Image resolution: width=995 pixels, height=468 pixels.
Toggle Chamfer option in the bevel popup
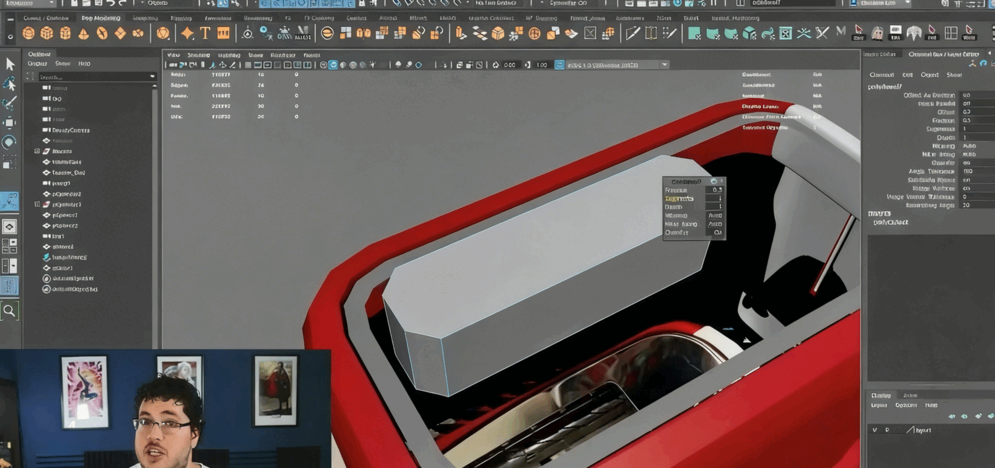716,233
